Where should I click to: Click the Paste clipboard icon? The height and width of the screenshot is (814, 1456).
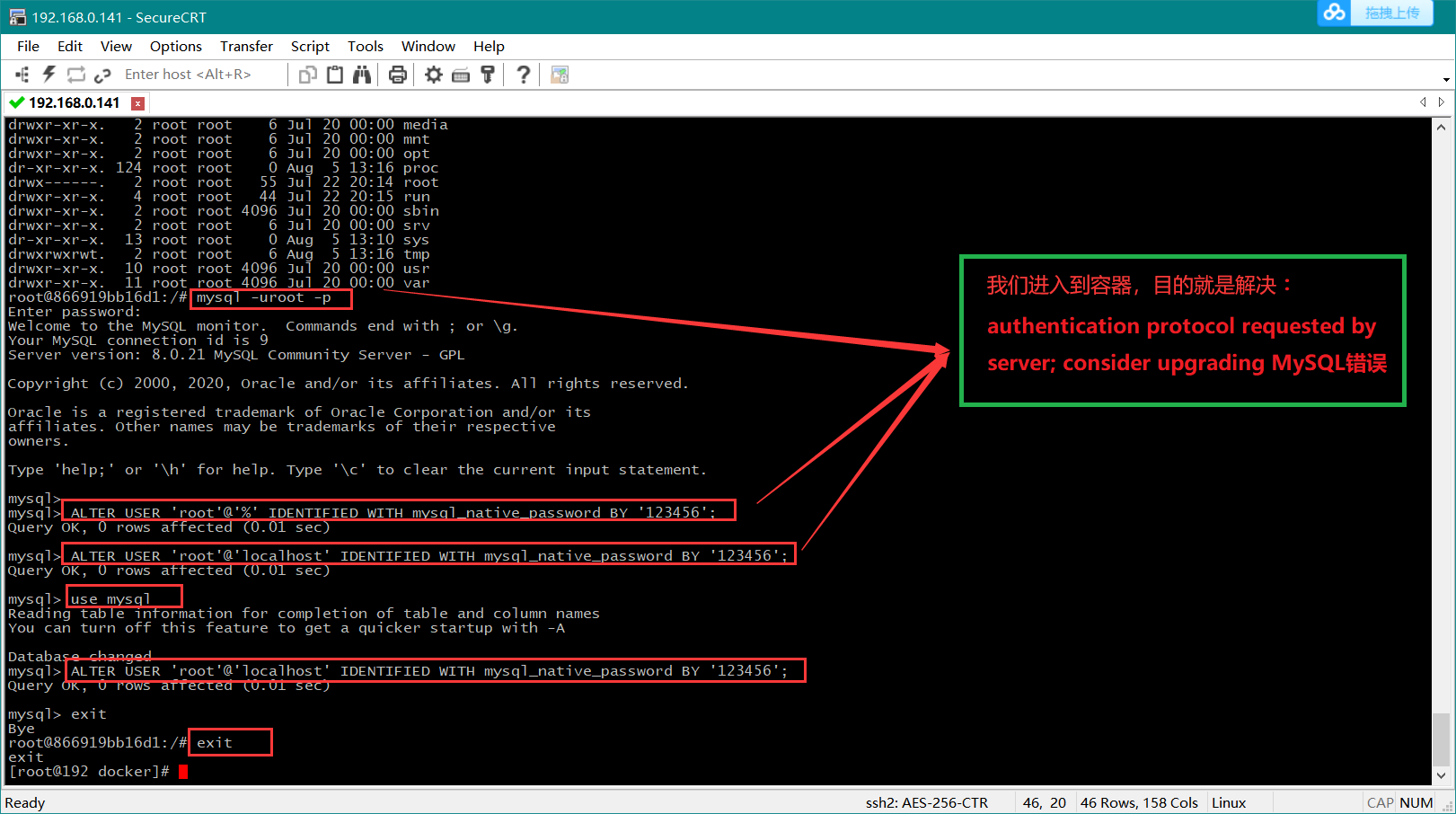pos(335,75)
